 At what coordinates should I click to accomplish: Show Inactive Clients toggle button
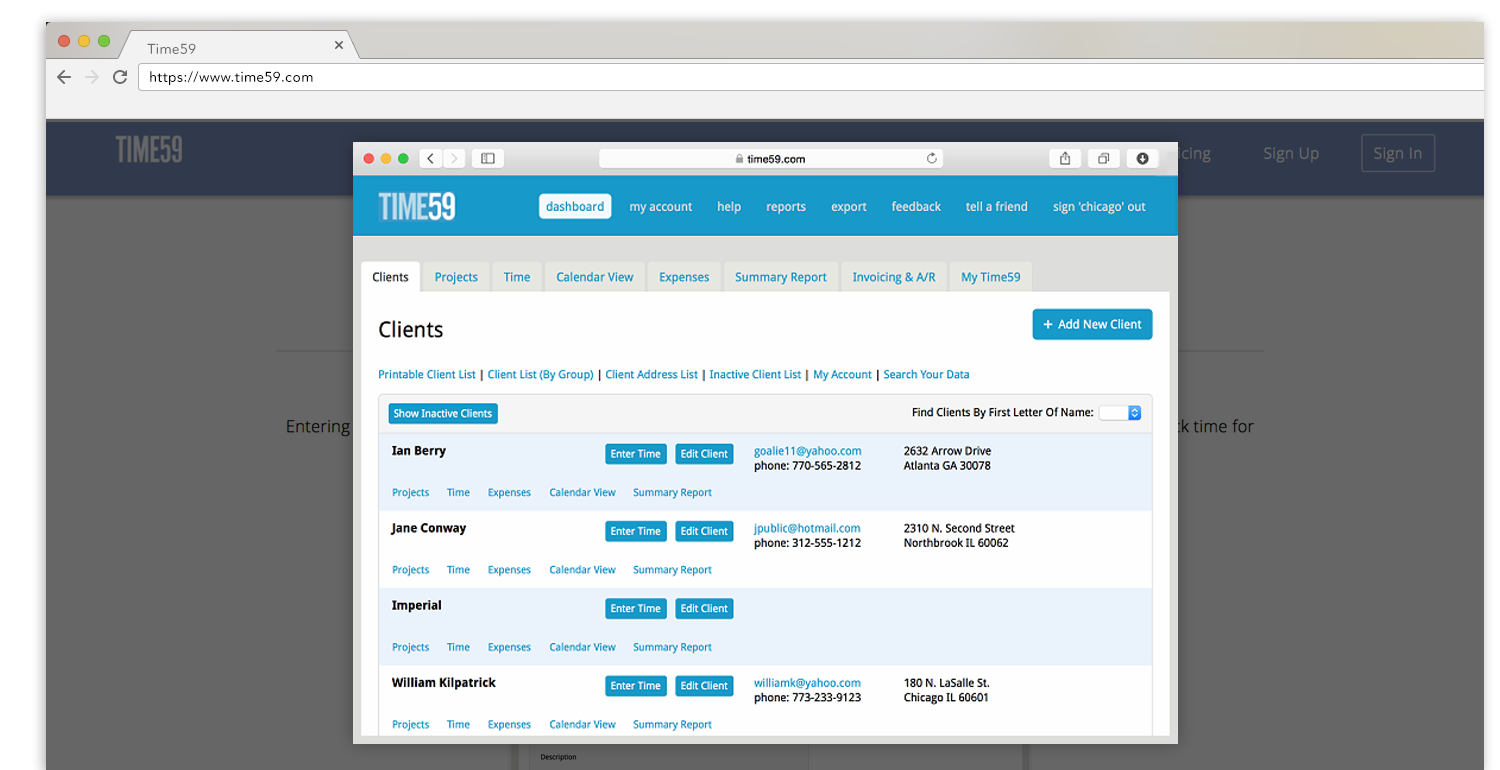(442, 413)
